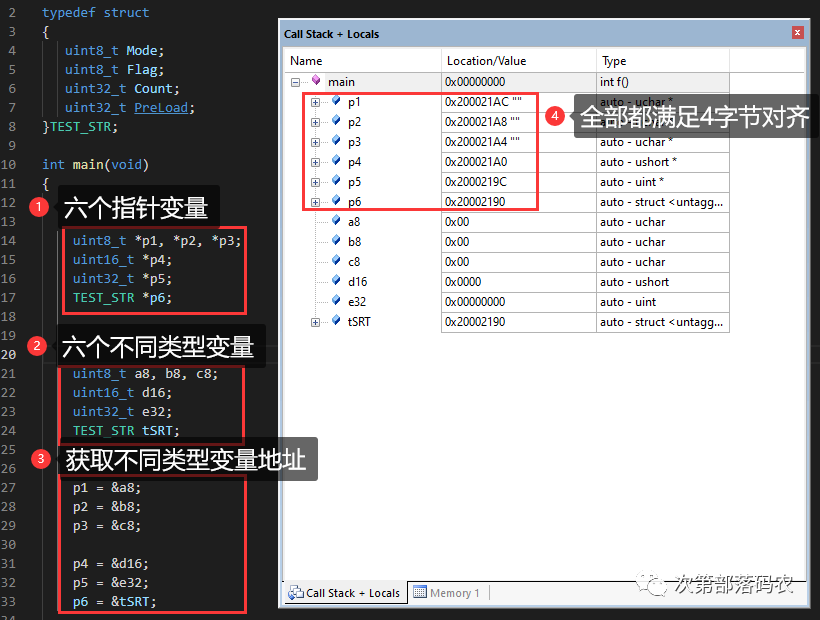Click the Name column header

click(x=362, y=61)
